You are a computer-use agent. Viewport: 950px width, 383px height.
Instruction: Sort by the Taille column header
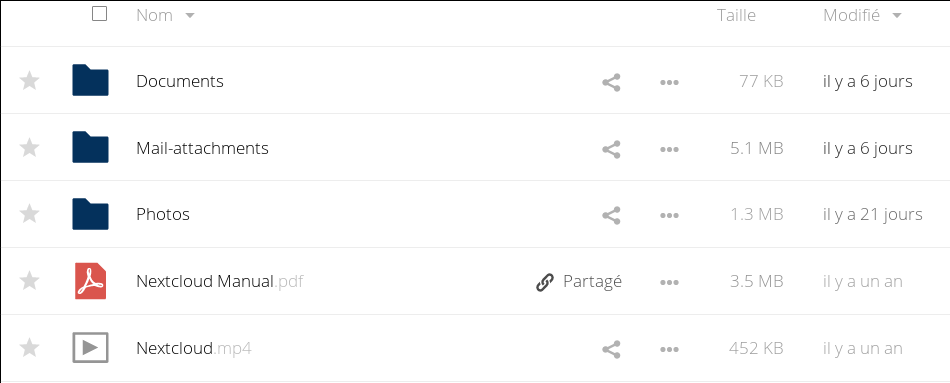tap(736, 15)
